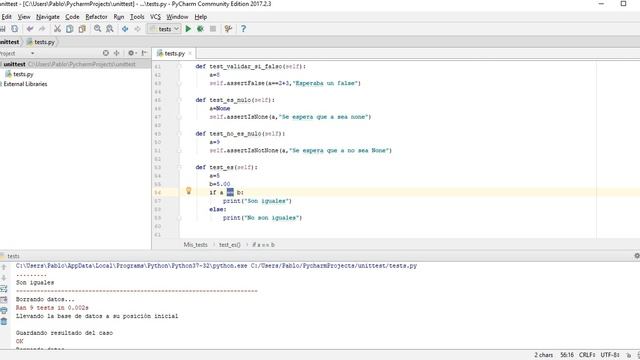This screenshot has width=640, height=360.
Task: Click the Print icon in Run panel
Action: pyautogui.click(x=4, y=311)
